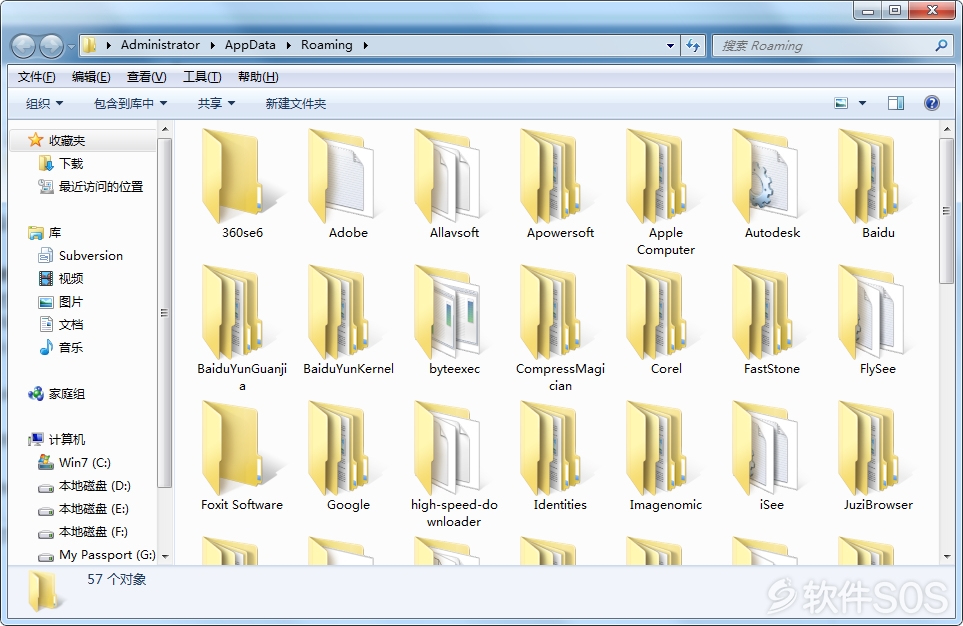Screen dimensions: 963x626
Task: Toggle the preview pane icon
Action: (x=896, y=103)
